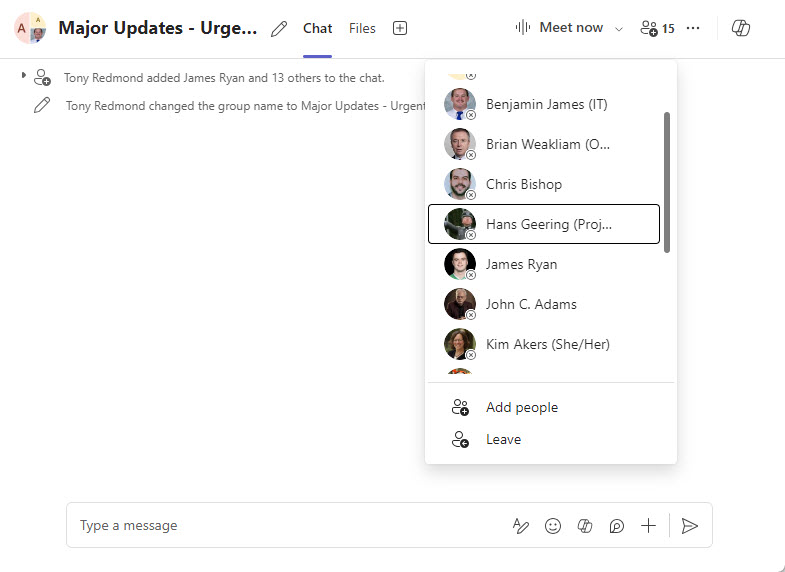Open Copilot from the chat header
This screenshot has width=785, height=572.
point(740,28)
